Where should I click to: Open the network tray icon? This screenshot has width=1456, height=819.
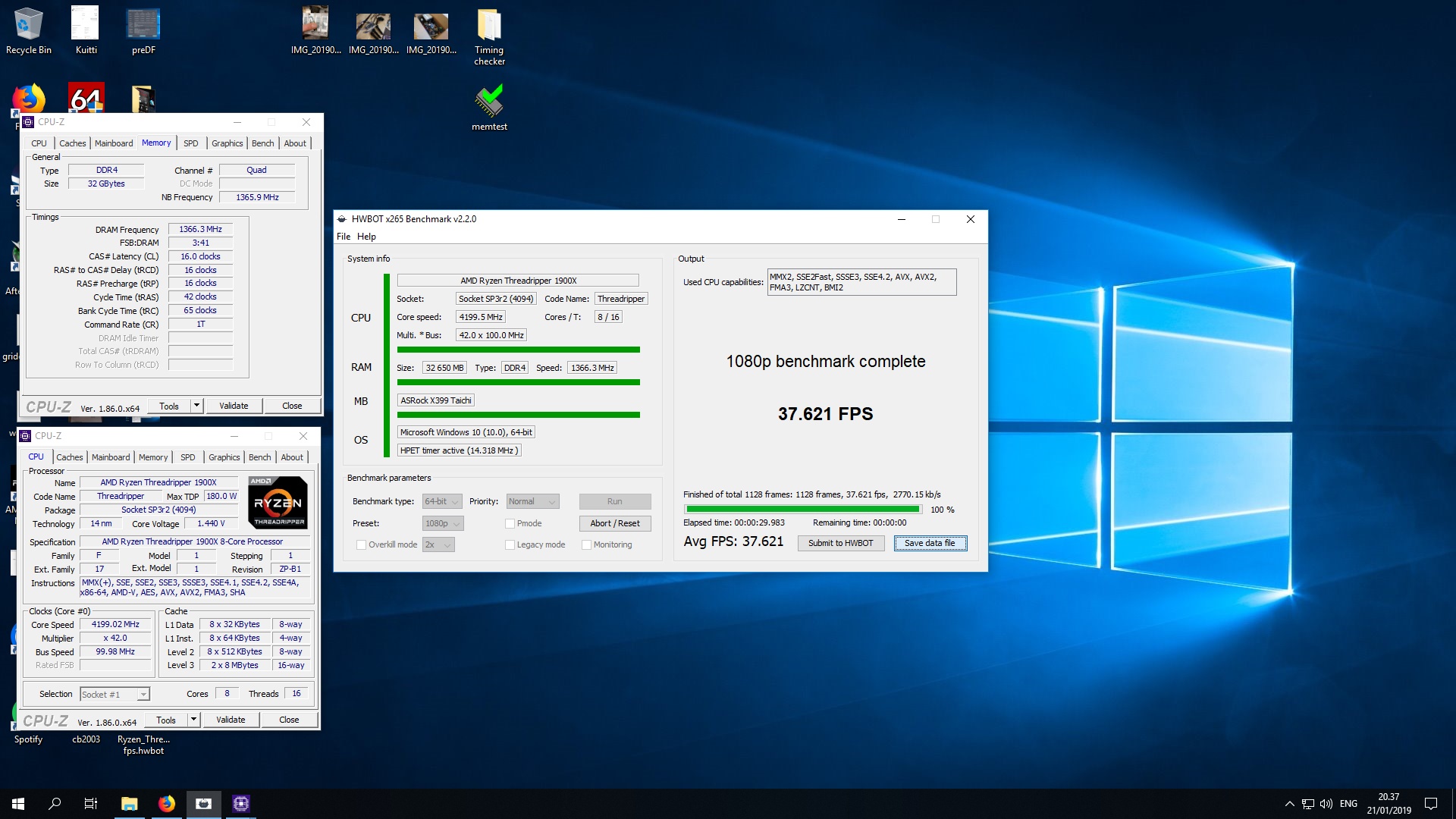tap(1308, 804)
